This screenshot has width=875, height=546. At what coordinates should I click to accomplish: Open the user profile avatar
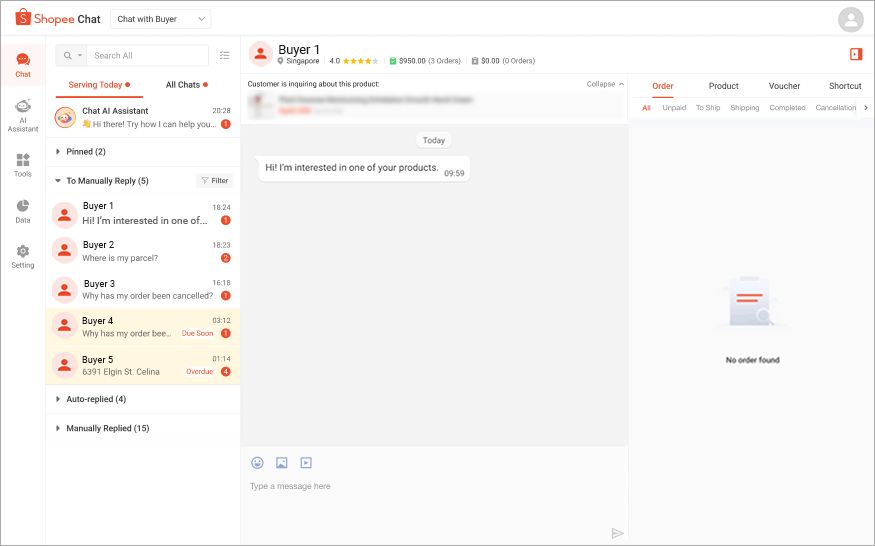850,20
